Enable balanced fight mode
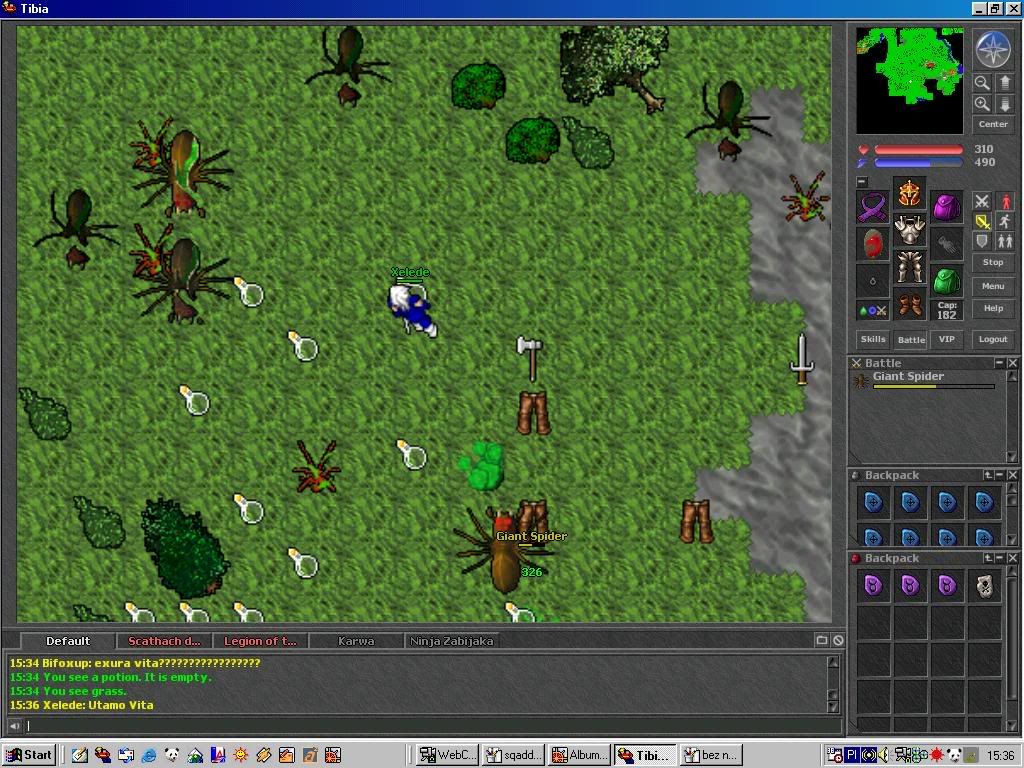 pyautogui.click(x=982, y=221)
